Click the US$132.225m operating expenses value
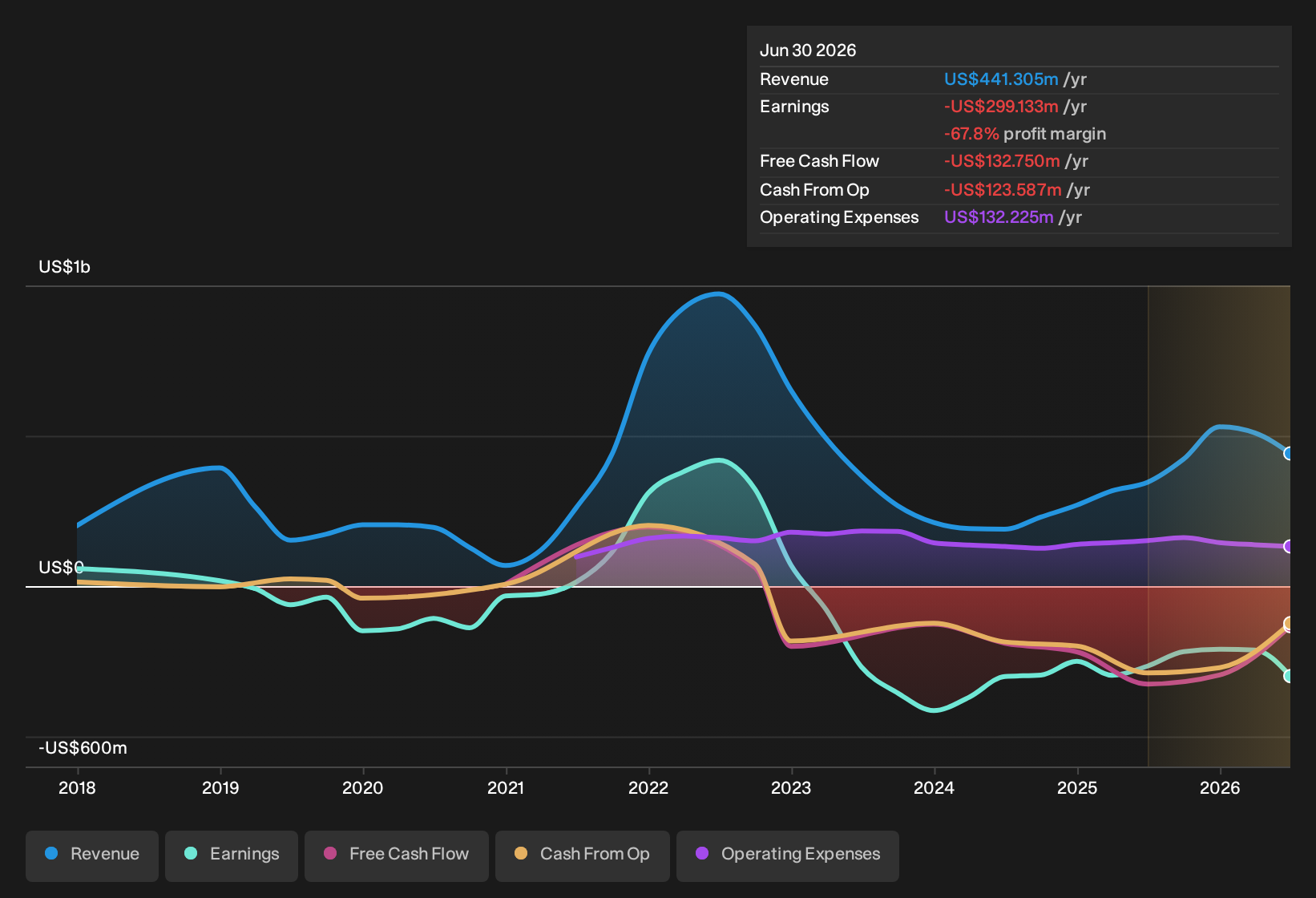The width and height of the screenshot is (1316, 898). 999,217
